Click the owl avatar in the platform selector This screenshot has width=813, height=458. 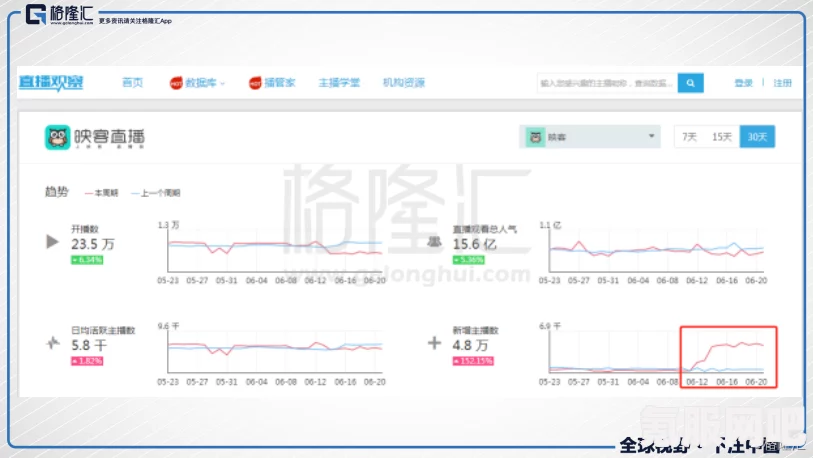(x=536, y=137)
